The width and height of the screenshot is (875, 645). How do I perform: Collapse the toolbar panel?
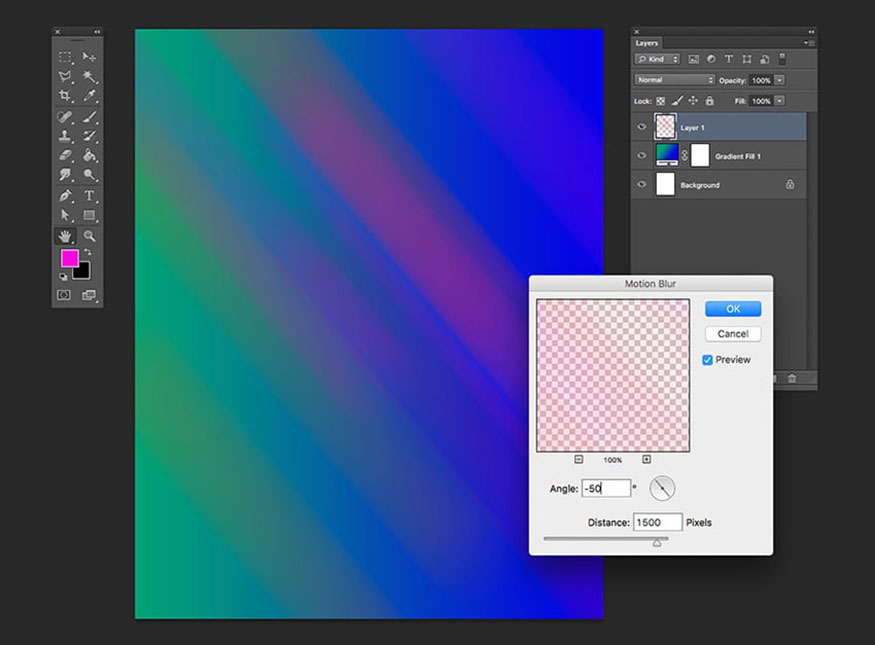(97, 32)
